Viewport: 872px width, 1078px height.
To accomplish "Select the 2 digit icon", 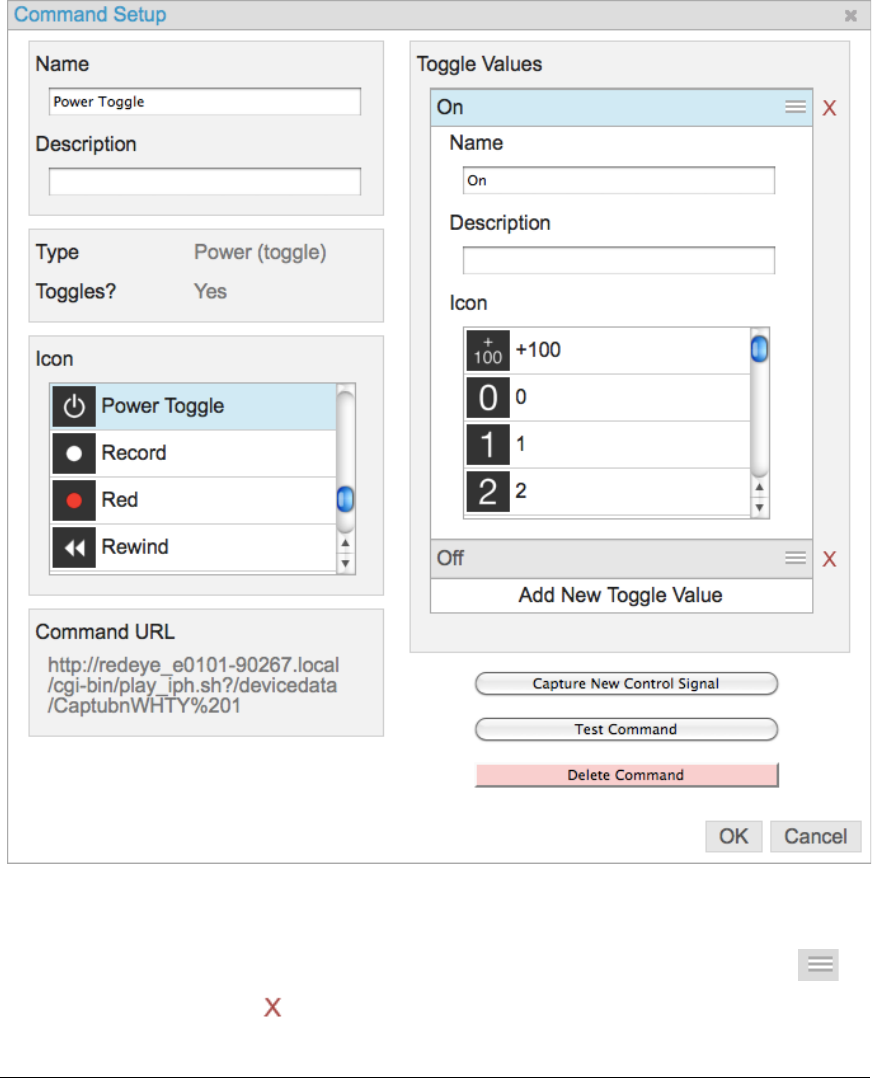I will pyautogui.click(x=607, y=492).
